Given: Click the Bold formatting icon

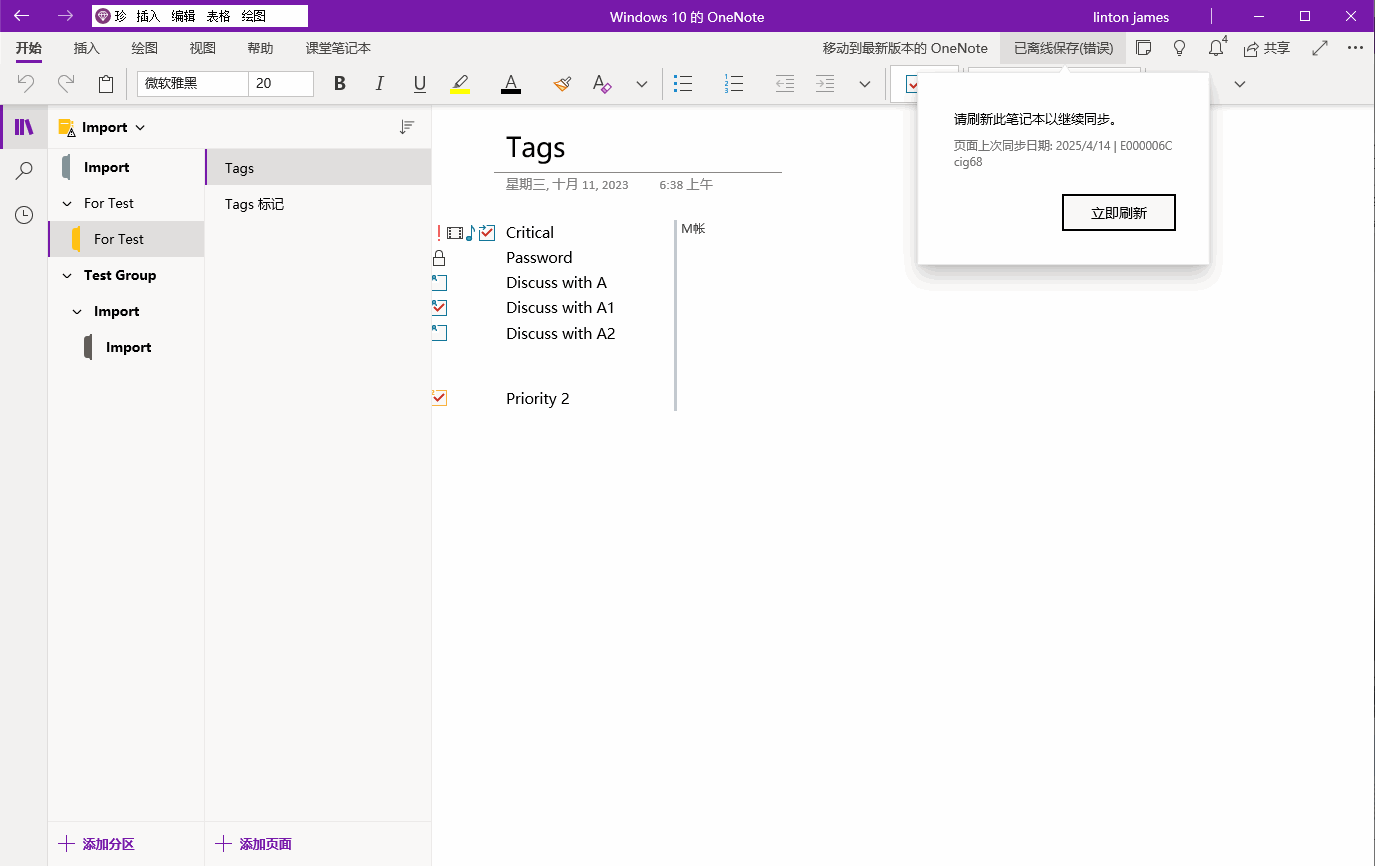Looking at the screenshot, I should 340,84.
